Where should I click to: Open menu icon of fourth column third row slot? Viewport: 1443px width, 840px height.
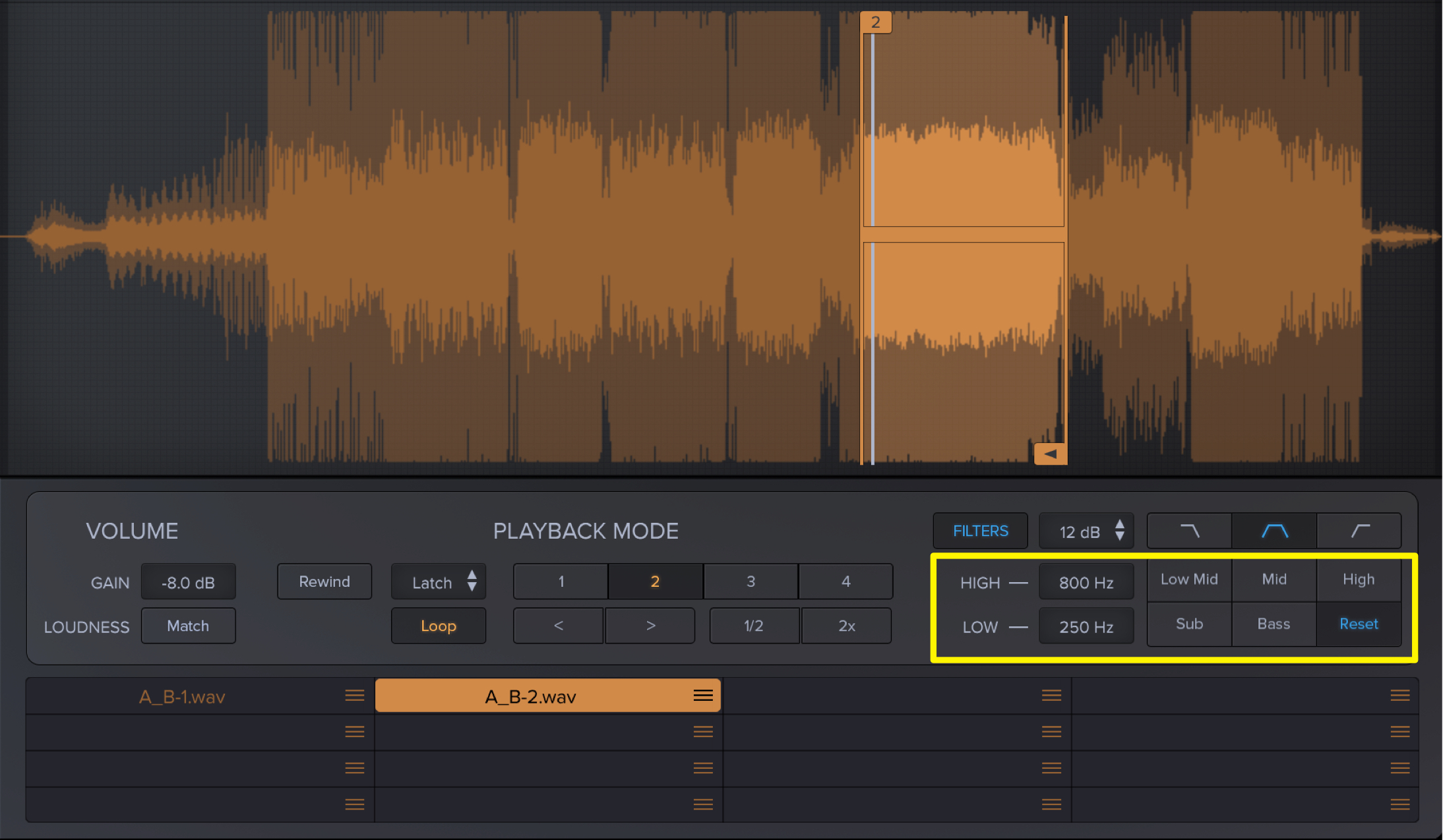pyautogui.click(x=1399, y=768)
